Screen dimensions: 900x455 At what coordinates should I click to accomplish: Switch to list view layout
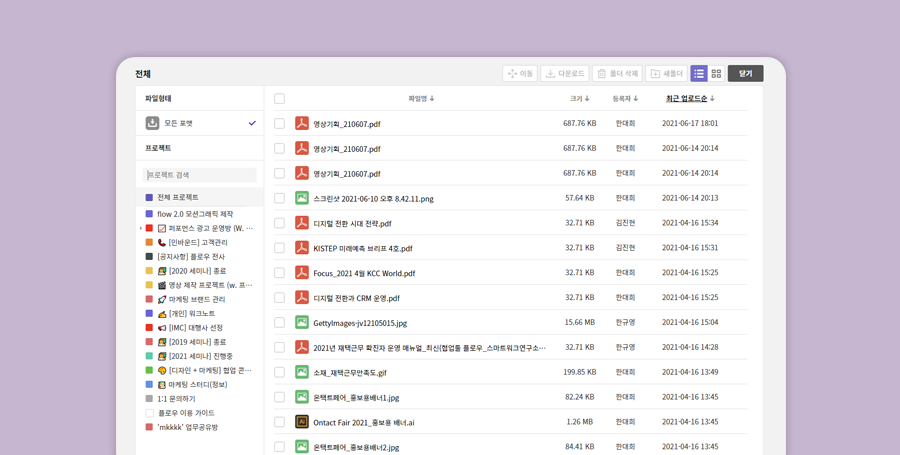click(699, 74)
